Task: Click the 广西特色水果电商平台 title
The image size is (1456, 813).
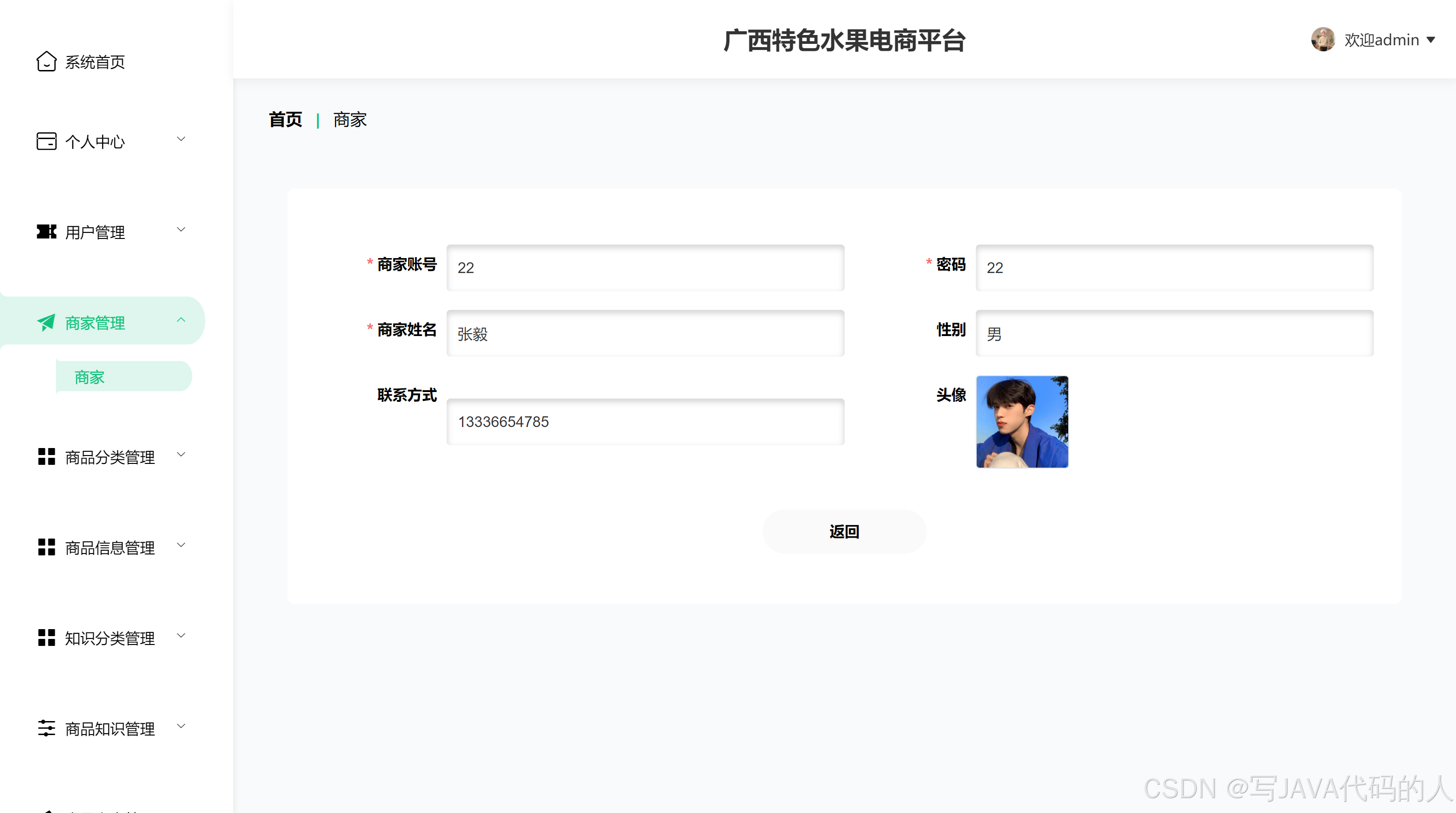Action: [845, 40]
